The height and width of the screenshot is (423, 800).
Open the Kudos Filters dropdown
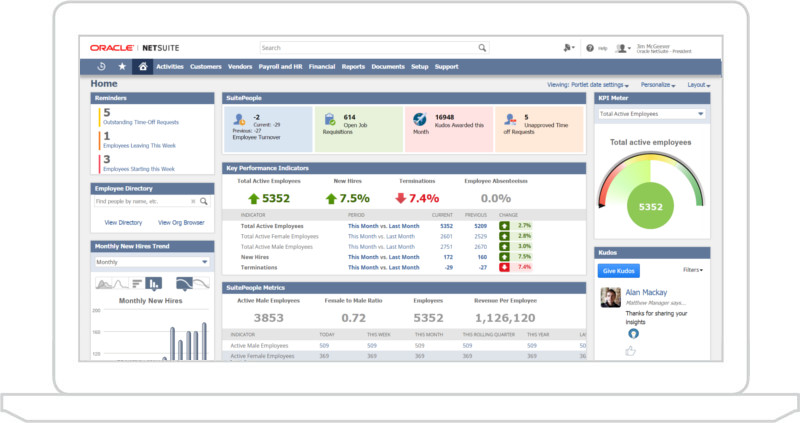(693, 270)
